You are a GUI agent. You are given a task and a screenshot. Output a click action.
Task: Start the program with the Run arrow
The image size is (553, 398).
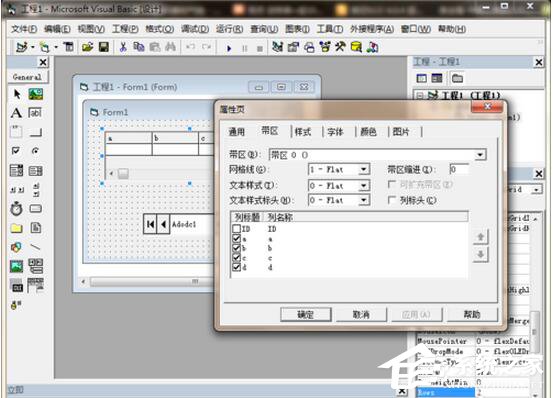229,48
